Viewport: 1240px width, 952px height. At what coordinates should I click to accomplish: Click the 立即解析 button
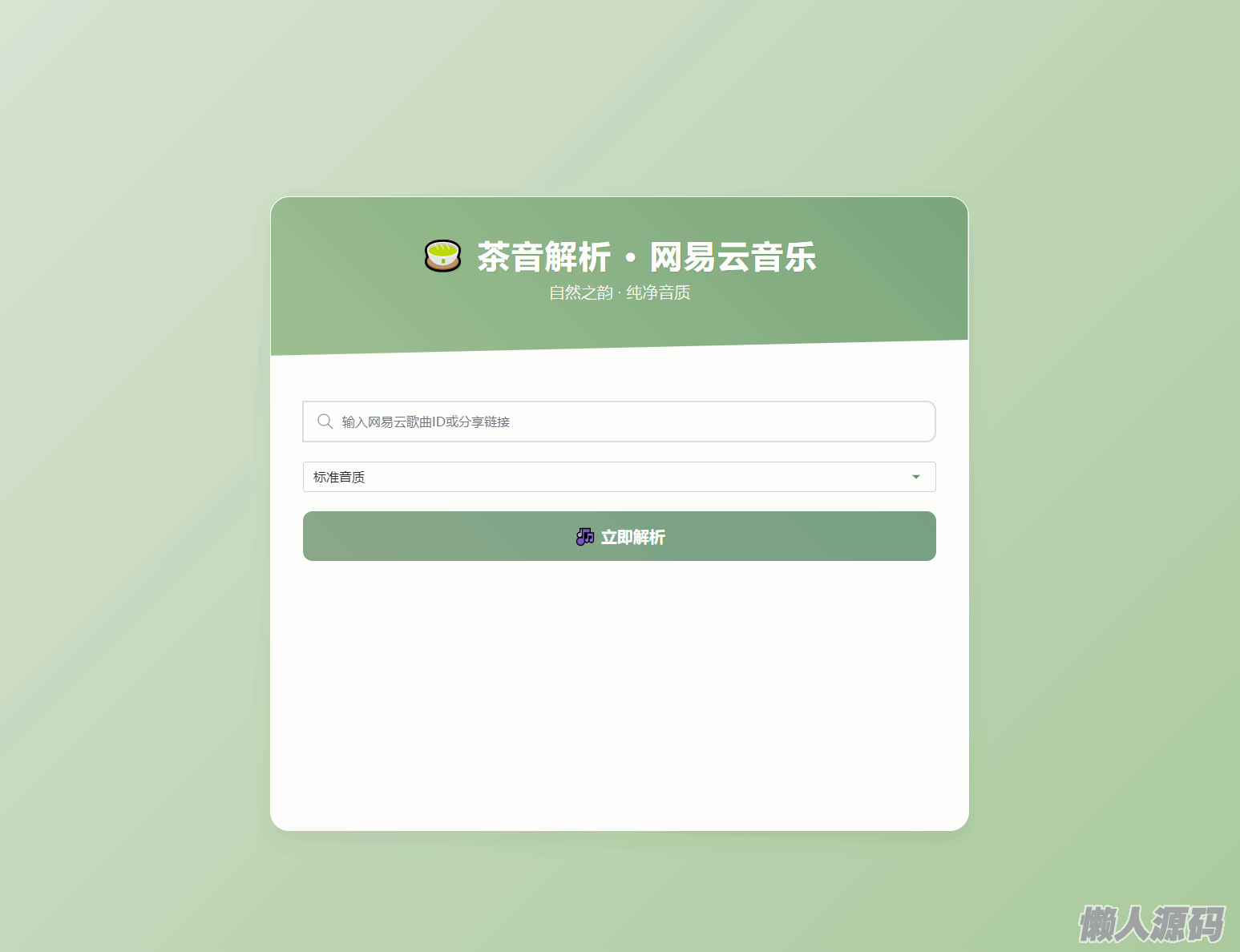coord(620,536)
